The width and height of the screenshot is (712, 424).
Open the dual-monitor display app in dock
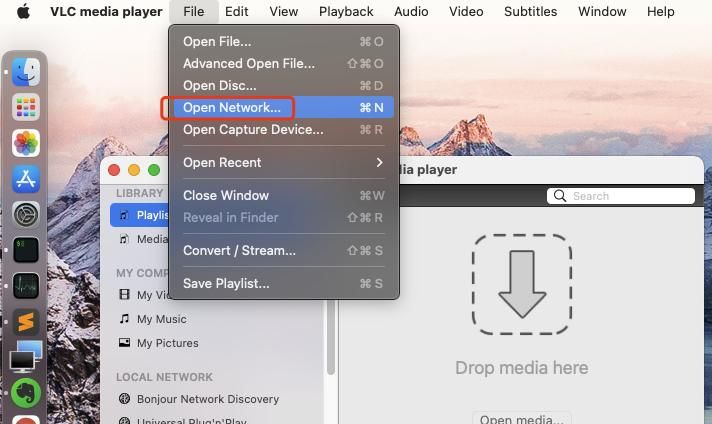click(26, 357)
